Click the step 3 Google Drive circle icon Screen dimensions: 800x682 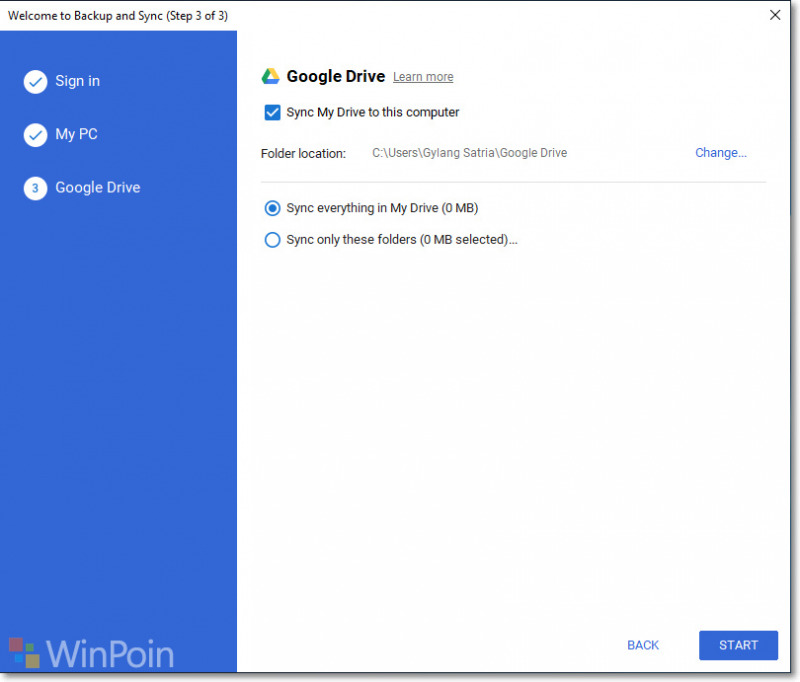pyautogui.click(x=35, y=188)
